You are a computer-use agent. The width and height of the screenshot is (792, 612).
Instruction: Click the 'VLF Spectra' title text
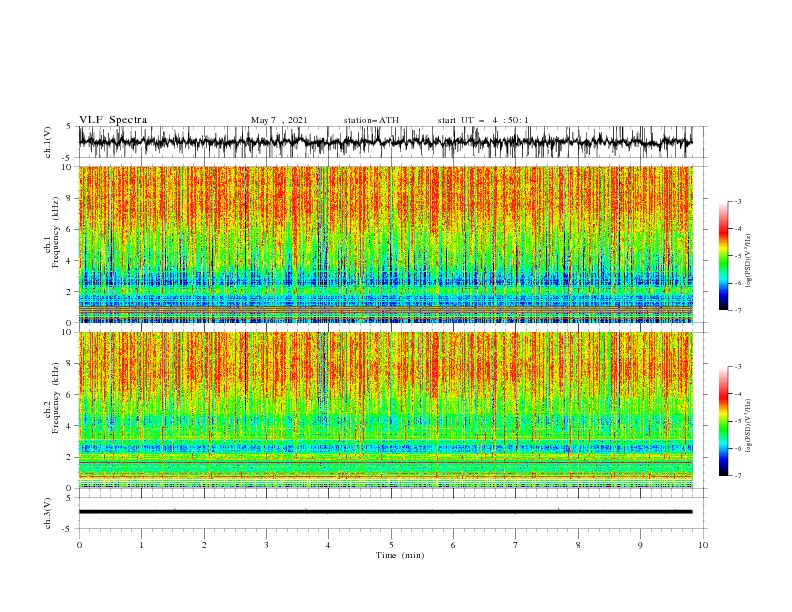click(x=113, y=120)
